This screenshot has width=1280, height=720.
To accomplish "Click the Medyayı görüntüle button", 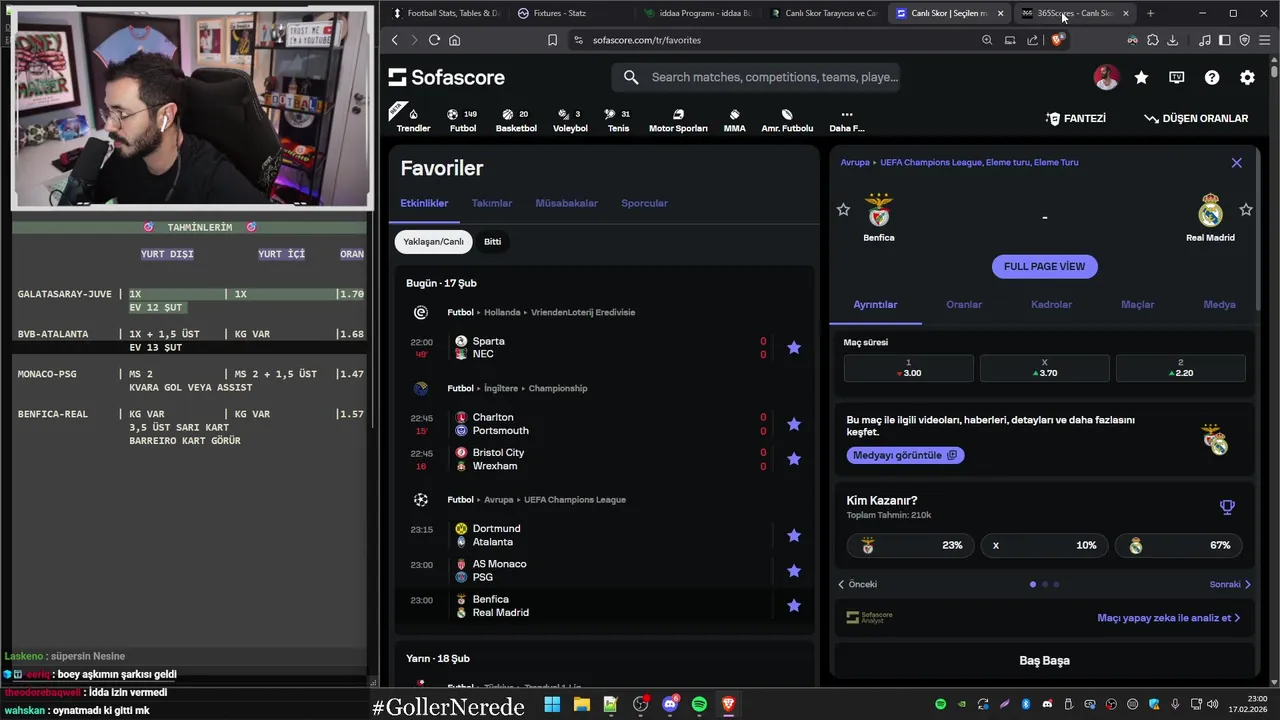I will coord(905,455).
